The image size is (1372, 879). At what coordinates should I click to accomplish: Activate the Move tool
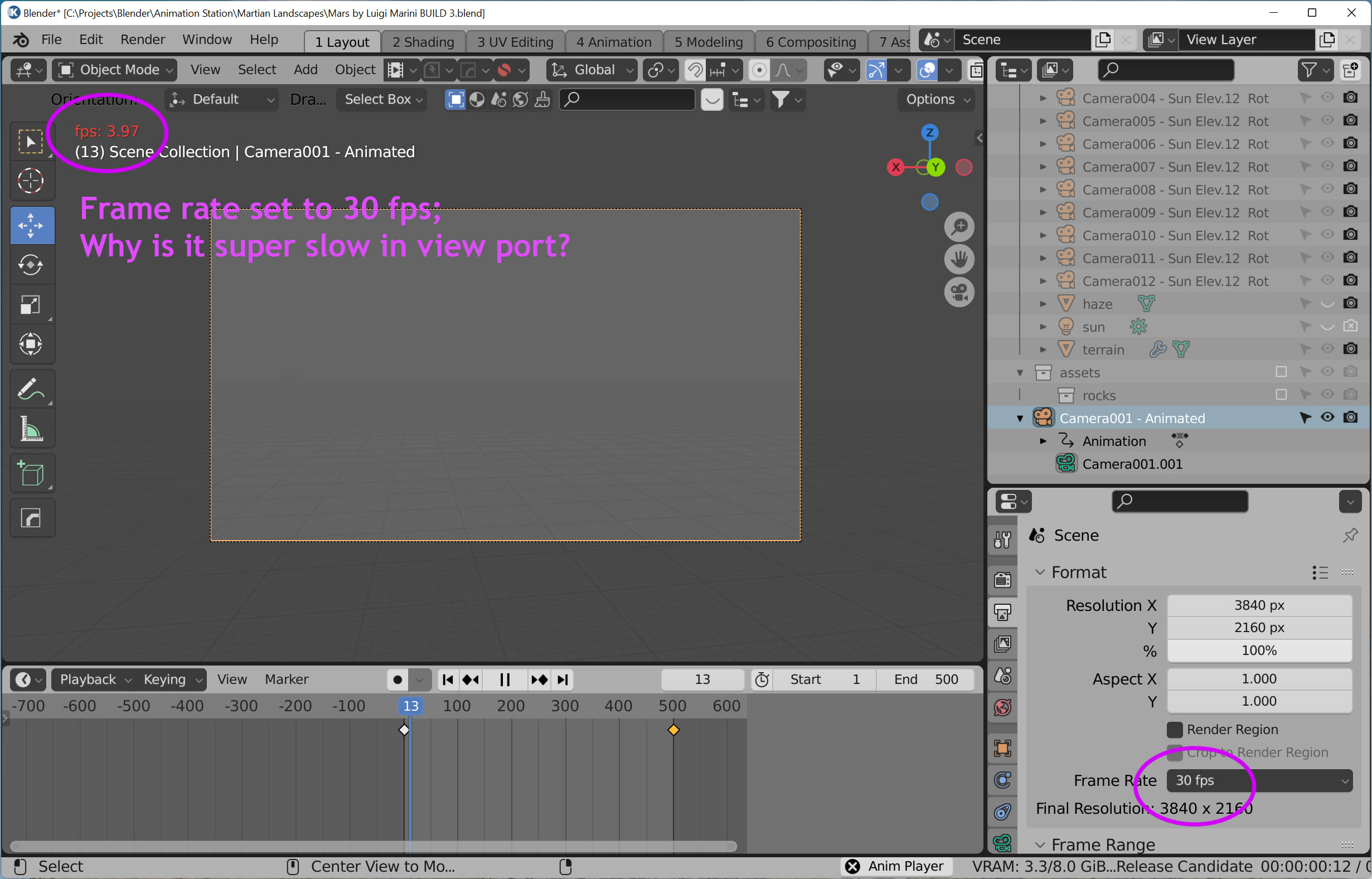31,225
